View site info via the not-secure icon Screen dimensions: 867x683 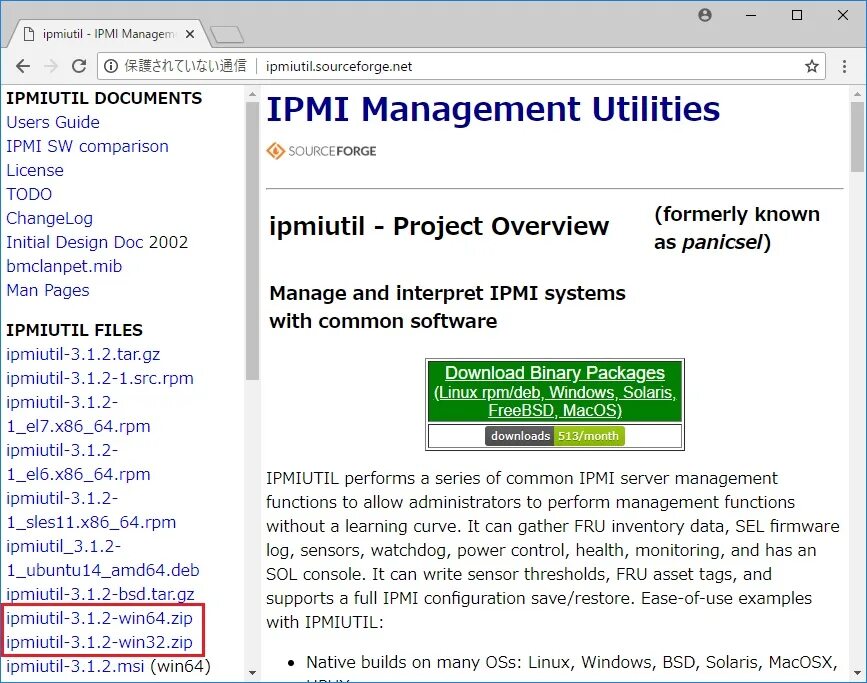pyautogui.click(x=111, y=66)
